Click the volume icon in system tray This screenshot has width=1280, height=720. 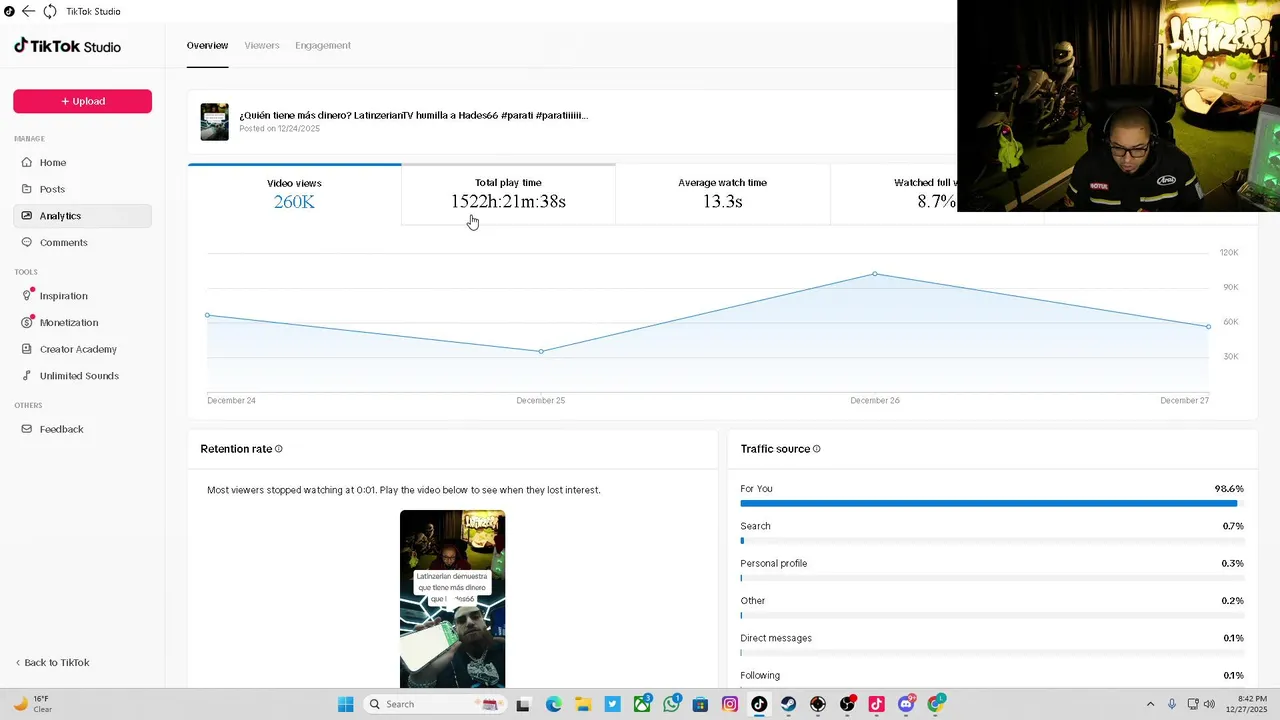pyautogui.click(x=1209, y=704)
